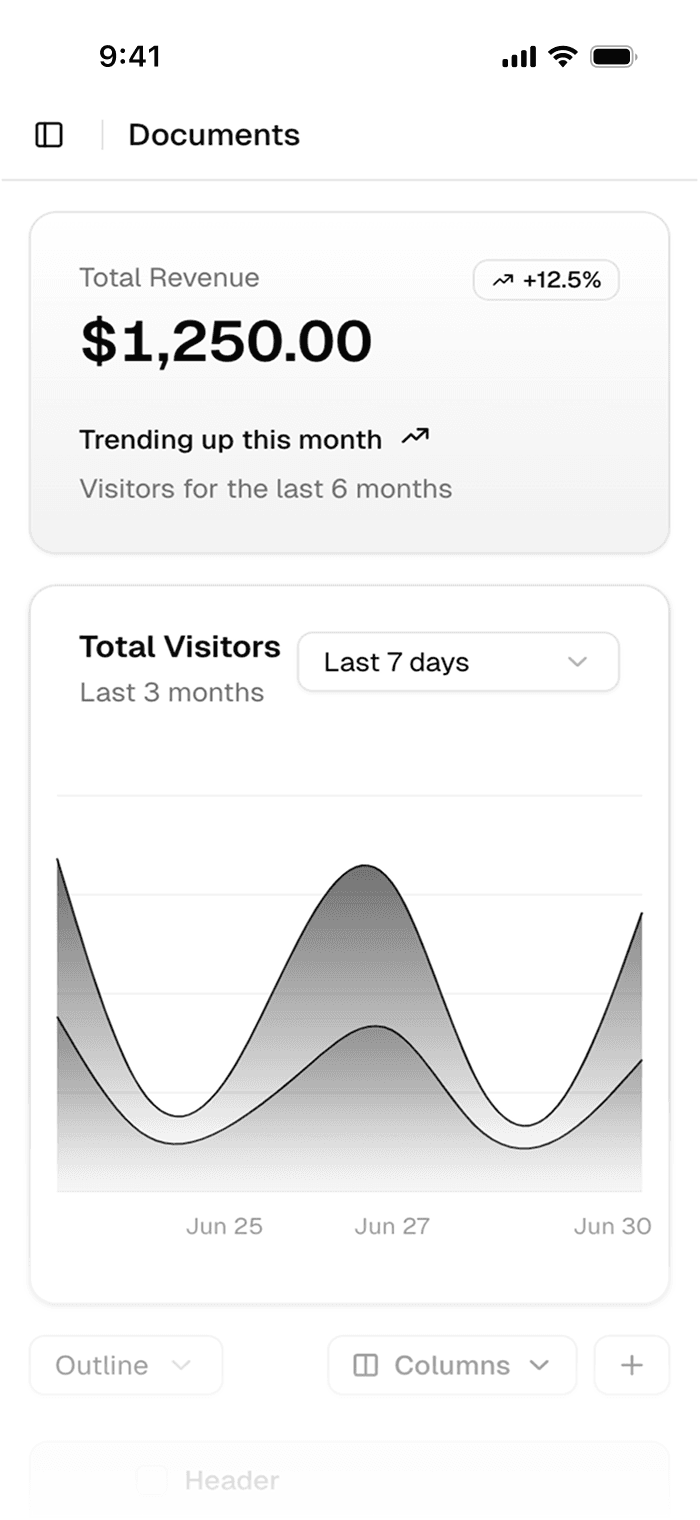Tap the 9:41 clock in the status bar
The height and width of the screenshot is (1520, 700).
point(129,56)
